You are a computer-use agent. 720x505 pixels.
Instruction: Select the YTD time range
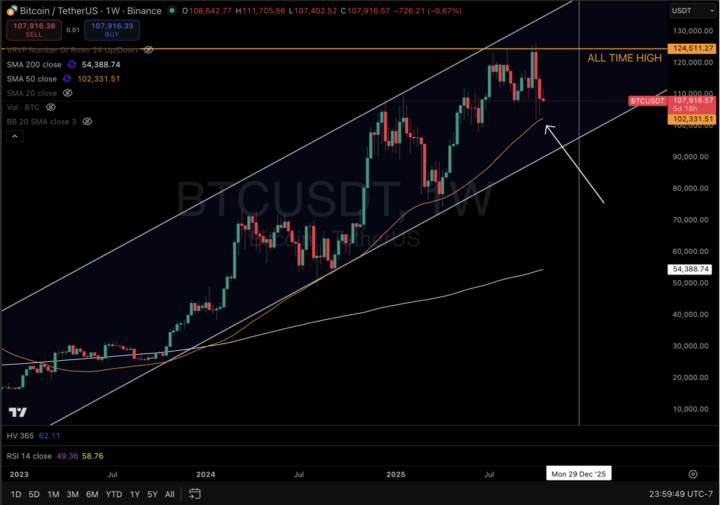coord(114,494)
